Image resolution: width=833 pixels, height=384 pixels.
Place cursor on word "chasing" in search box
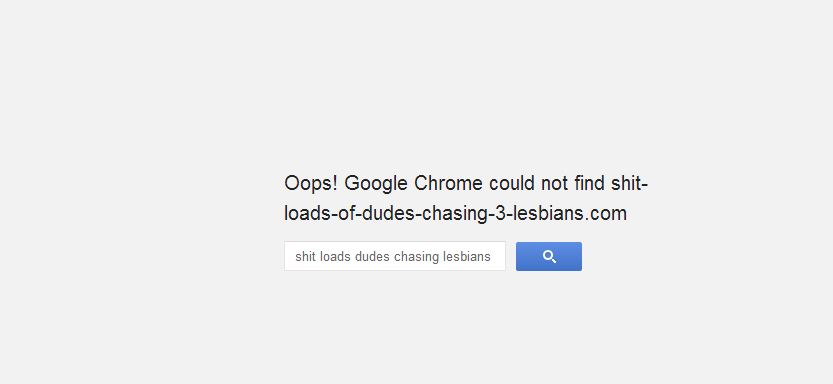[x=416, y=257]
